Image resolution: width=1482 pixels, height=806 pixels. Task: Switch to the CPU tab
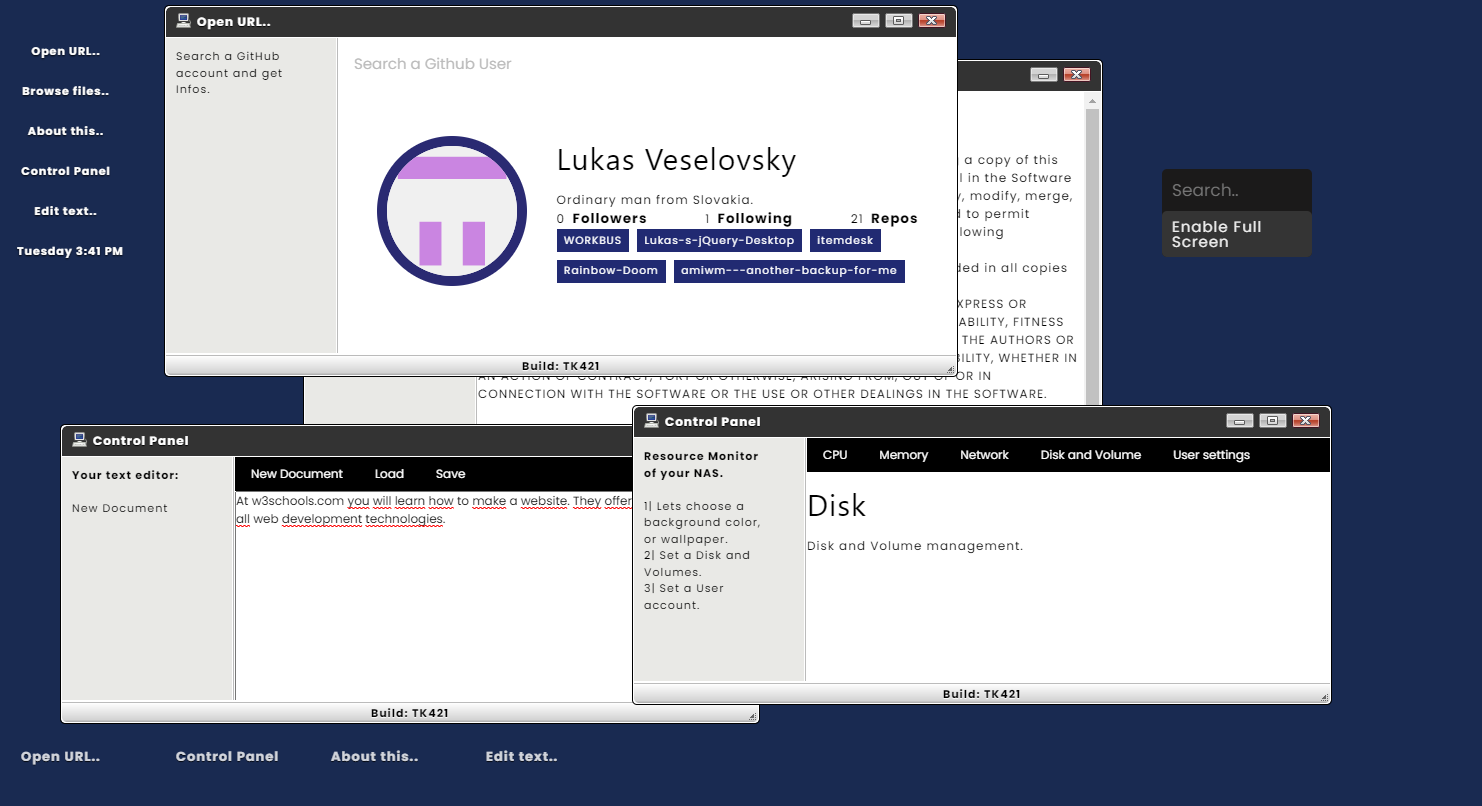click(834, 455)
